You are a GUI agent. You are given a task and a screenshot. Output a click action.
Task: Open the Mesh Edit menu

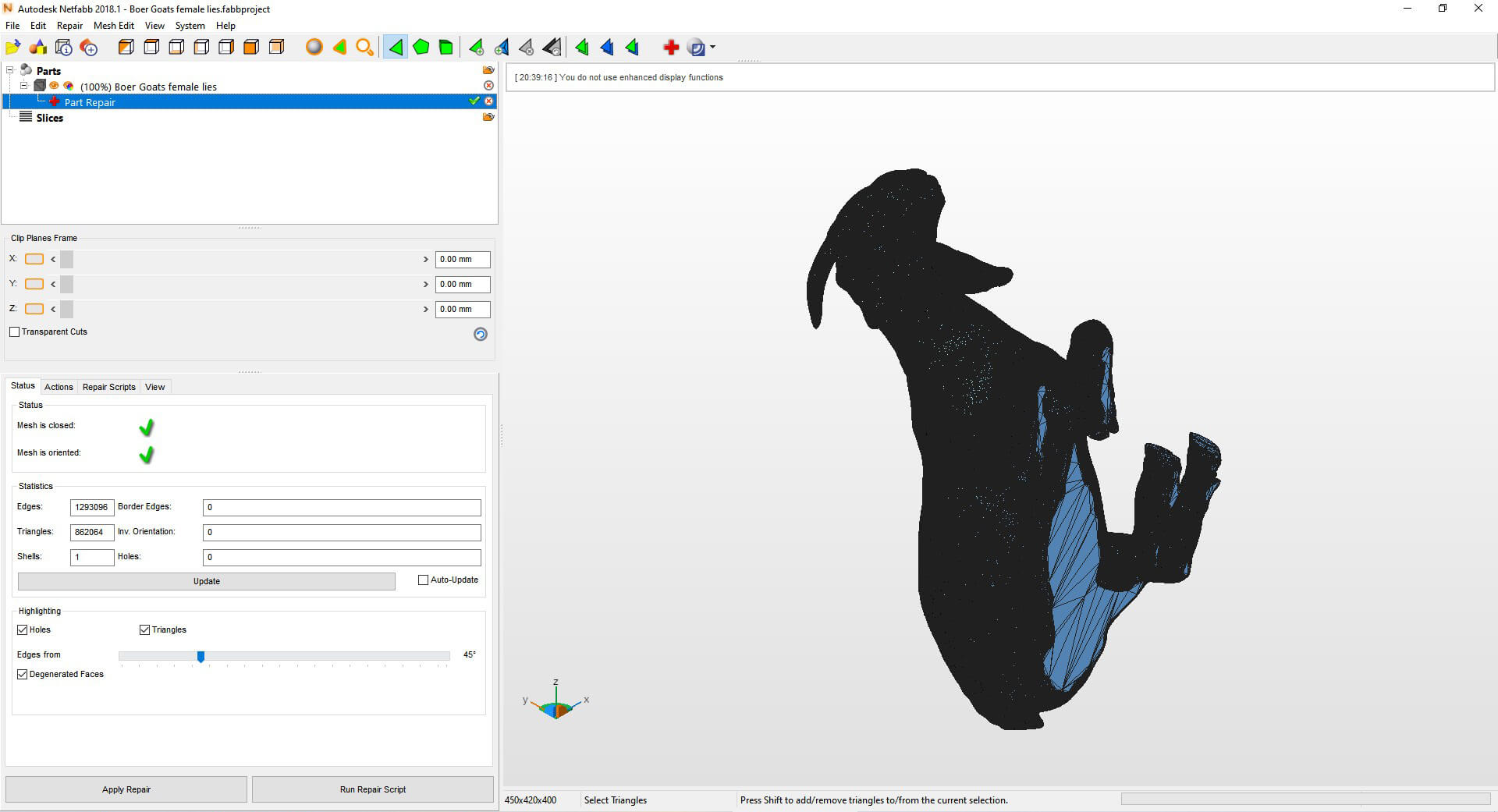click(x=114, y=26)
